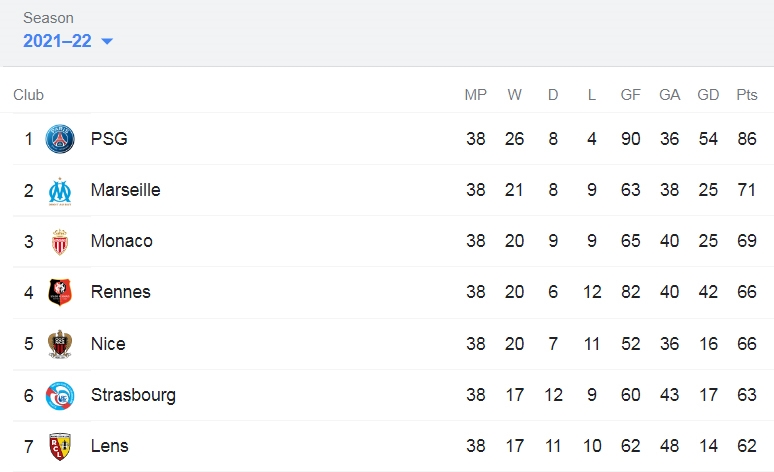Click the MP column header
Image resolution: width=774 pixels, height=472 pixels.
[475, 95]
